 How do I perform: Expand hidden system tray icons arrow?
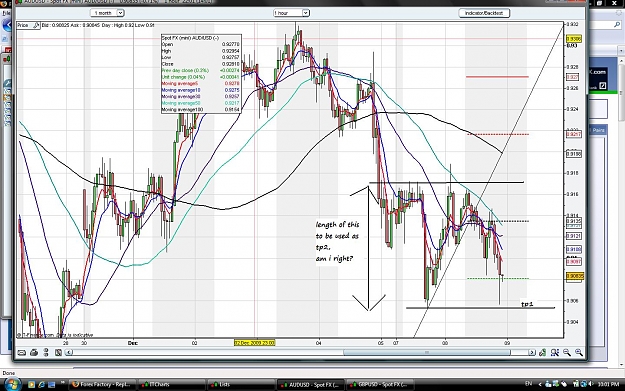coord(540,384)
